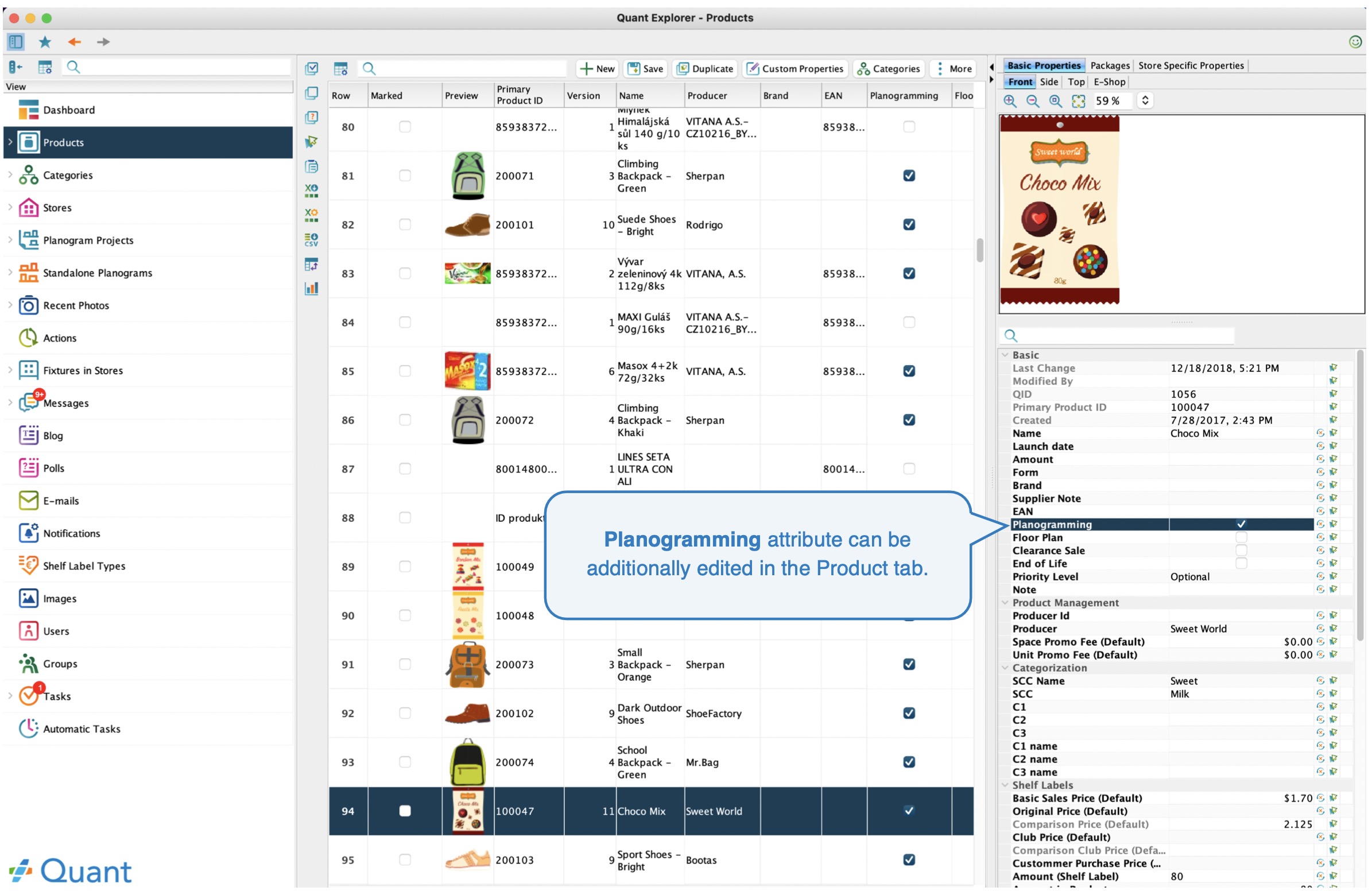Click the CSV export icon

pyautogui.click(x=311, y=240)
